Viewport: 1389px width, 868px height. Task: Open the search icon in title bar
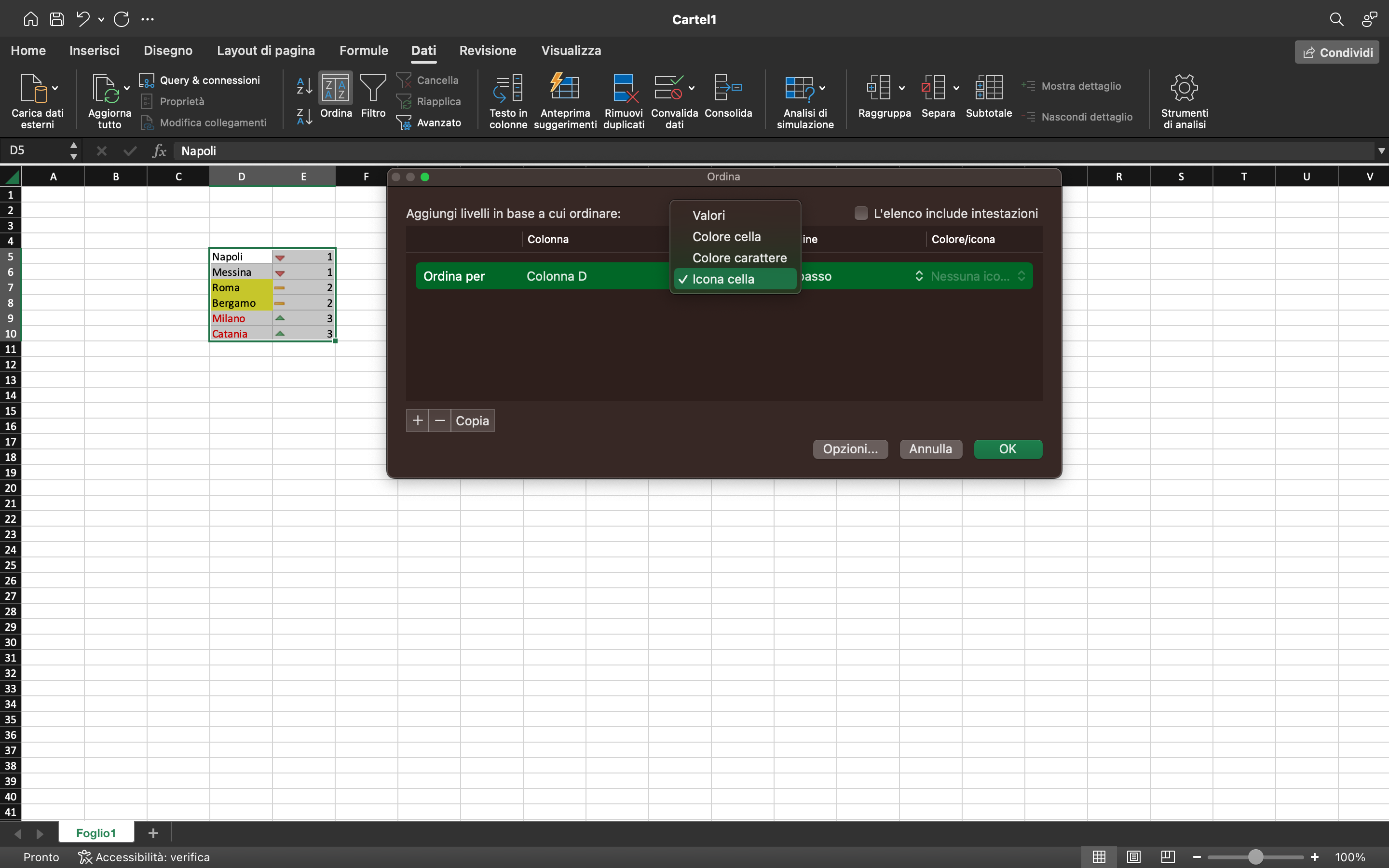[x=1337, y=19]
